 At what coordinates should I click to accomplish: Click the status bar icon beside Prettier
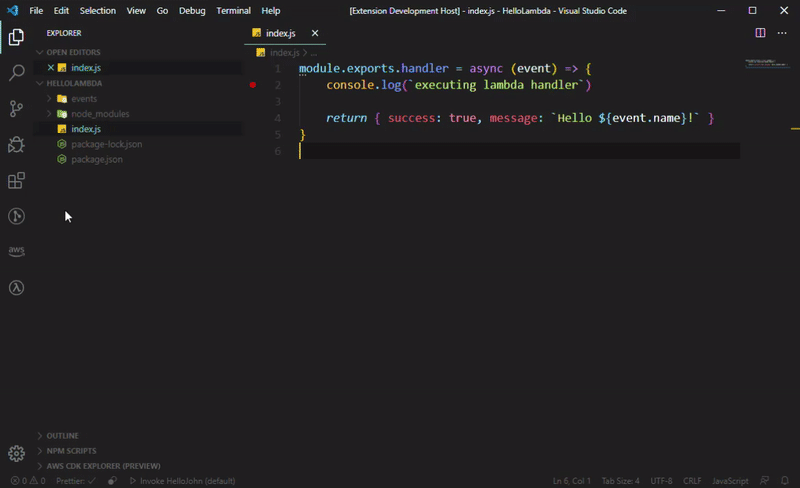point(112,481)
